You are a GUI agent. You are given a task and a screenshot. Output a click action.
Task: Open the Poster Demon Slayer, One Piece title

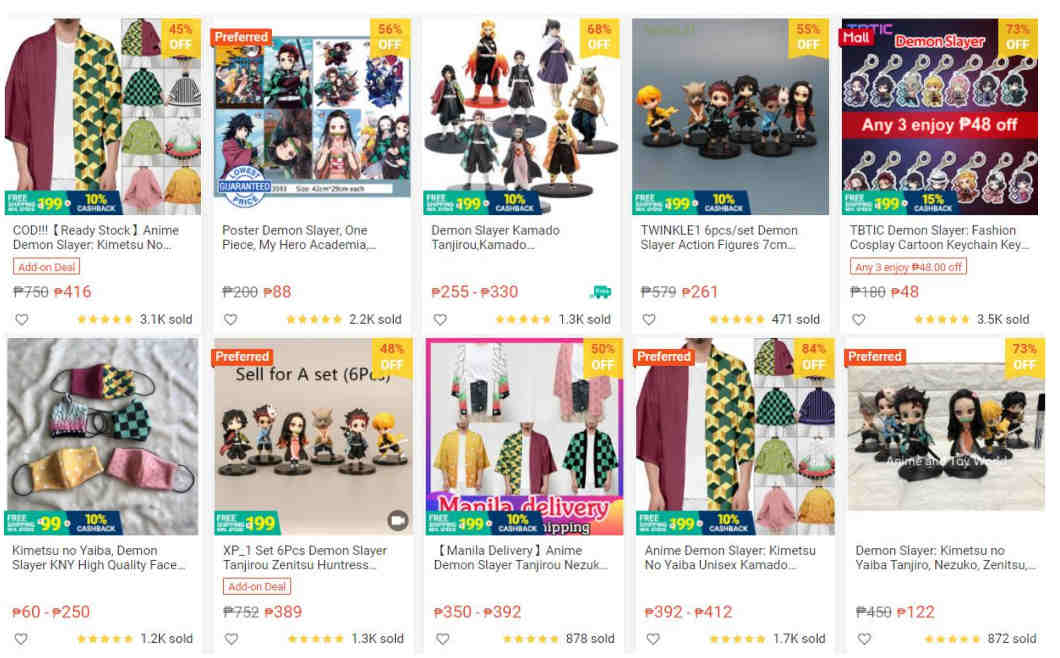298,237
